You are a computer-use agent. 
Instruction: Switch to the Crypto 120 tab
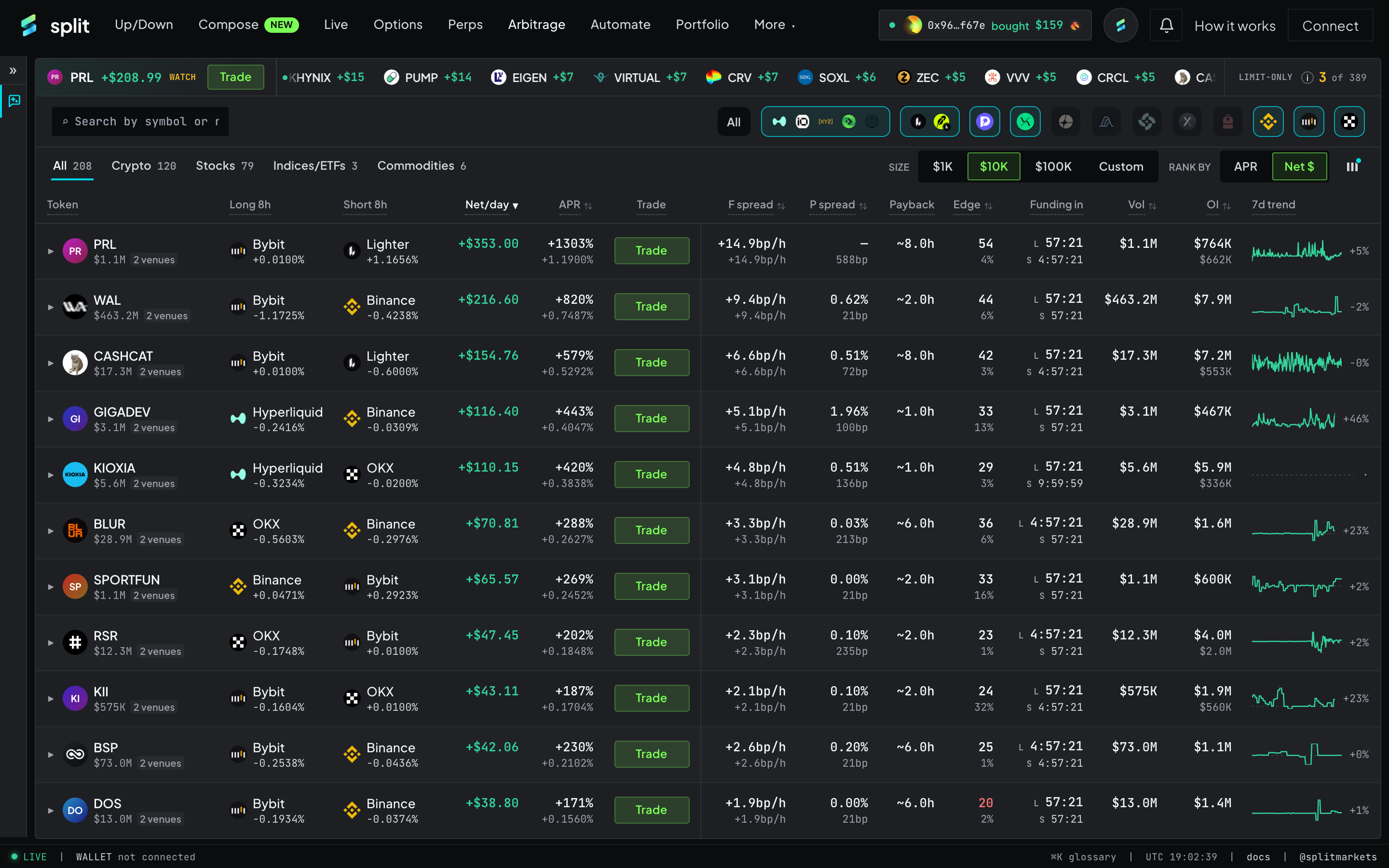tap(144, 166)
